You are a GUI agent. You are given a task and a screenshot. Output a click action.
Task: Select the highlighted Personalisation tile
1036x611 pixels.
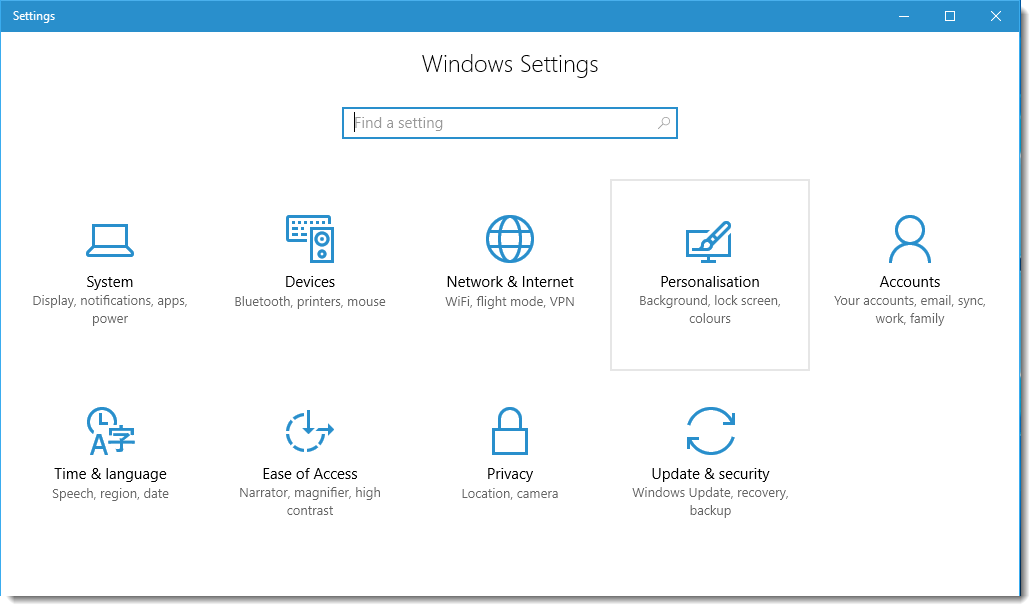pos(710,275)
